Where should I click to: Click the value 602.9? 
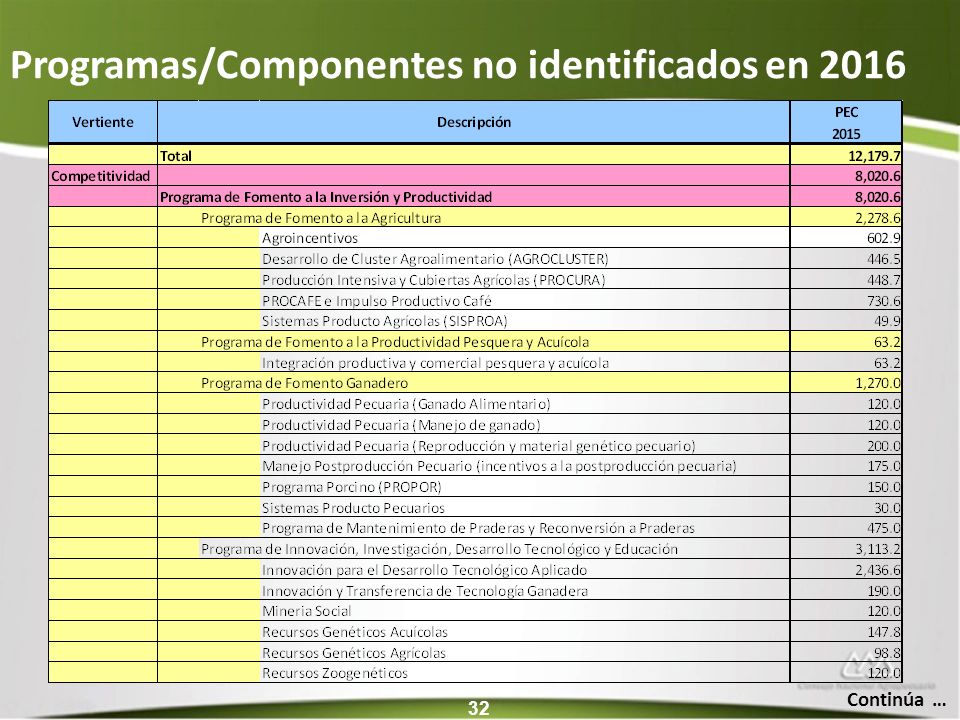point(883,238)
